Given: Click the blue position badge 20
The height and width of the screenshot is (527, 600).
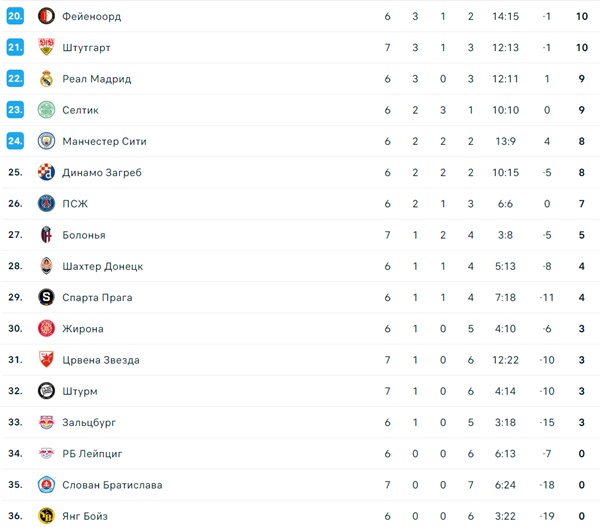Looking at the screenshot, I should (15, 17).
